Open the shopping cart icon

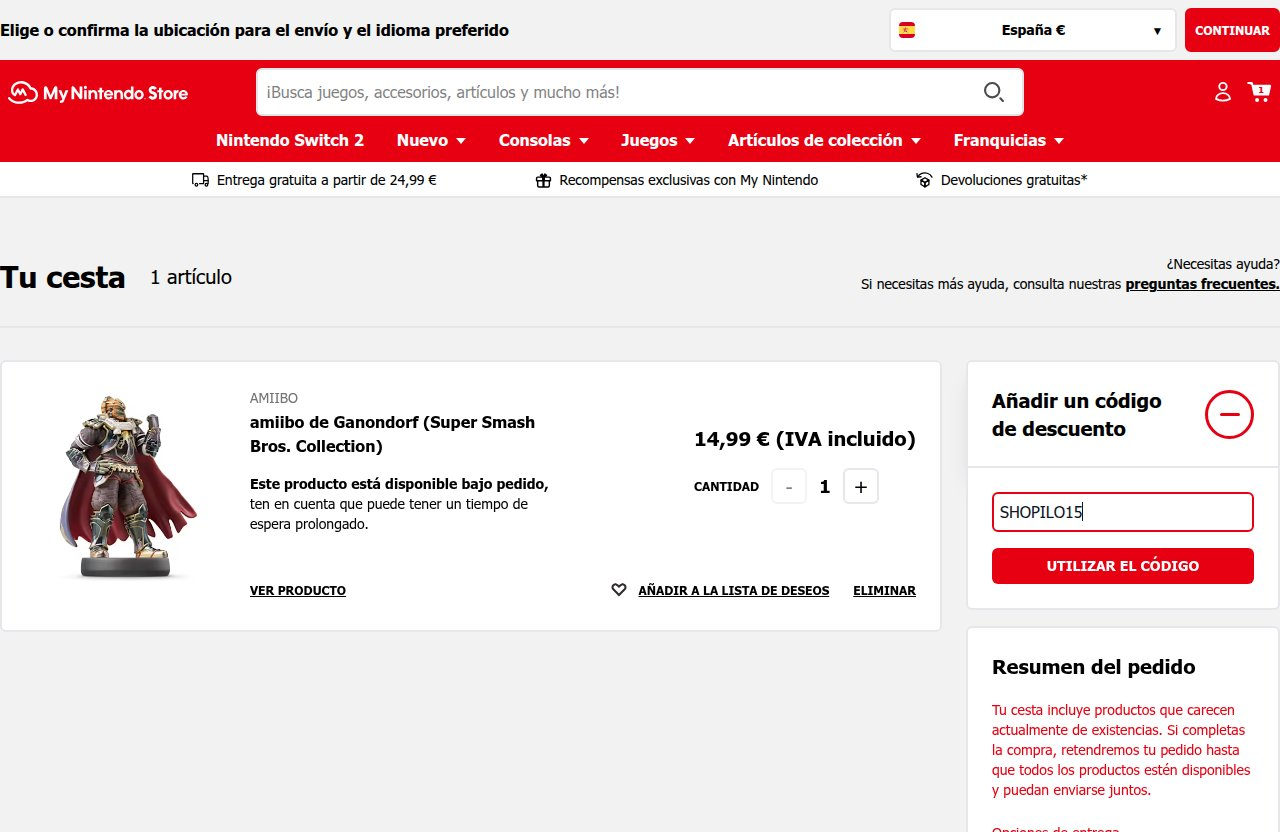(1258, 92)
